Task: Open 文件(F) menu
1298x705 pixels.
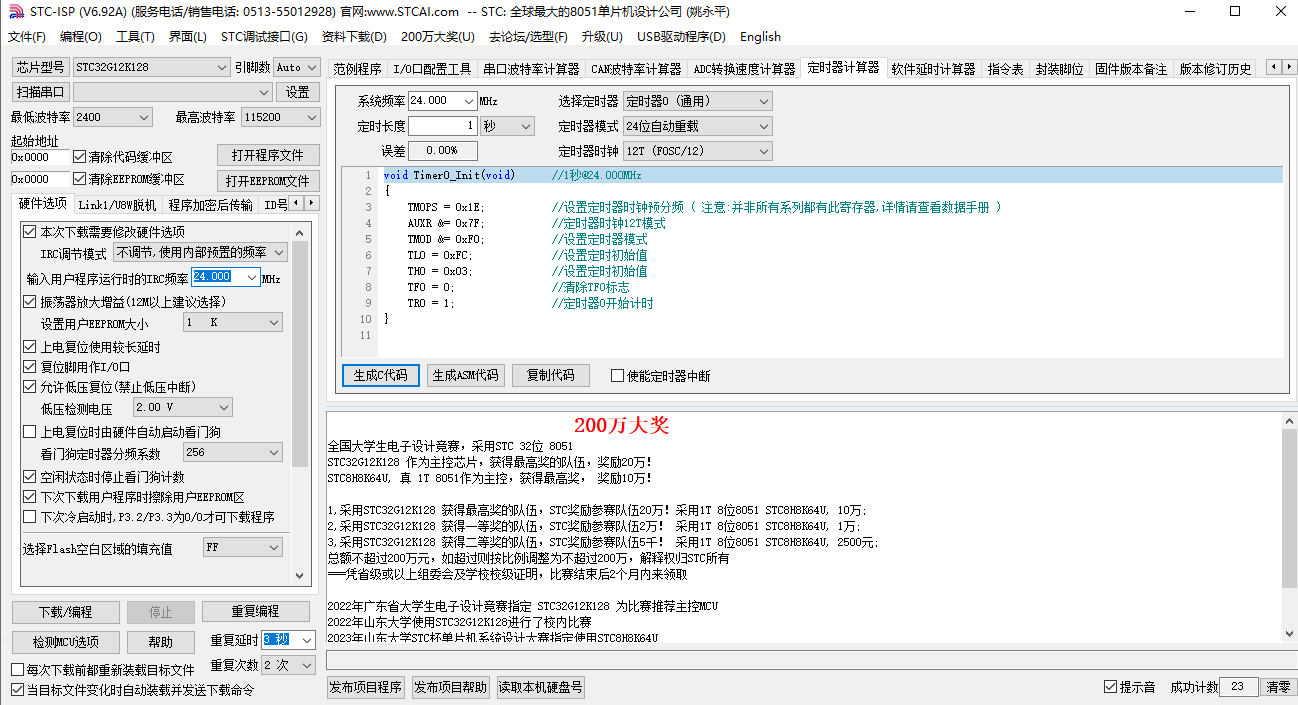Action: coord(27,37)
